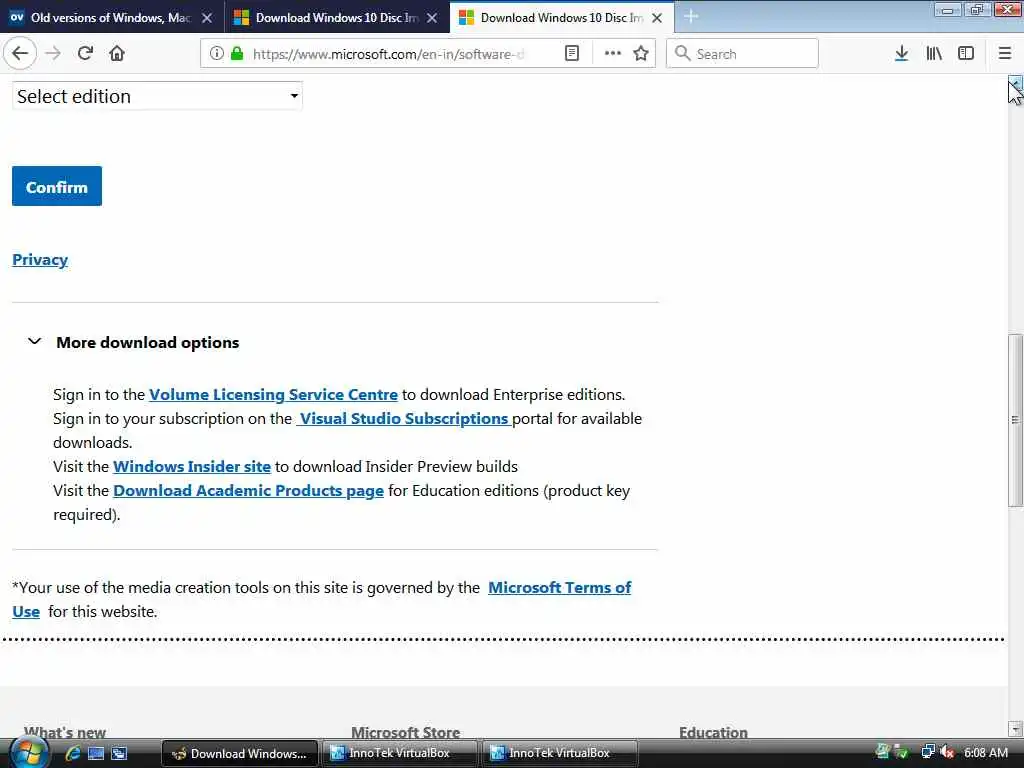Switch to first InnoTek VirtualBox taskbar button
The image size is (1024, 768).
tap(400, 754)
